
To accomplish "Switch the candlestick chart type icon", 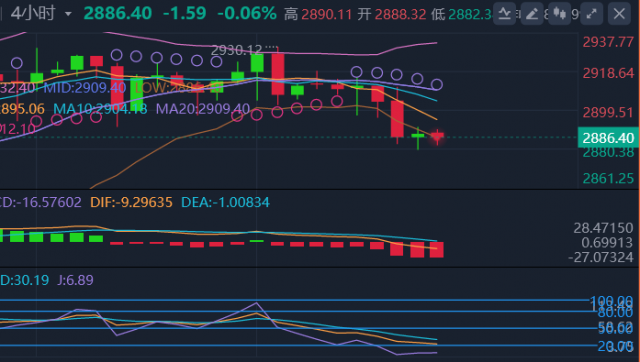I will [x=559, y=14].
